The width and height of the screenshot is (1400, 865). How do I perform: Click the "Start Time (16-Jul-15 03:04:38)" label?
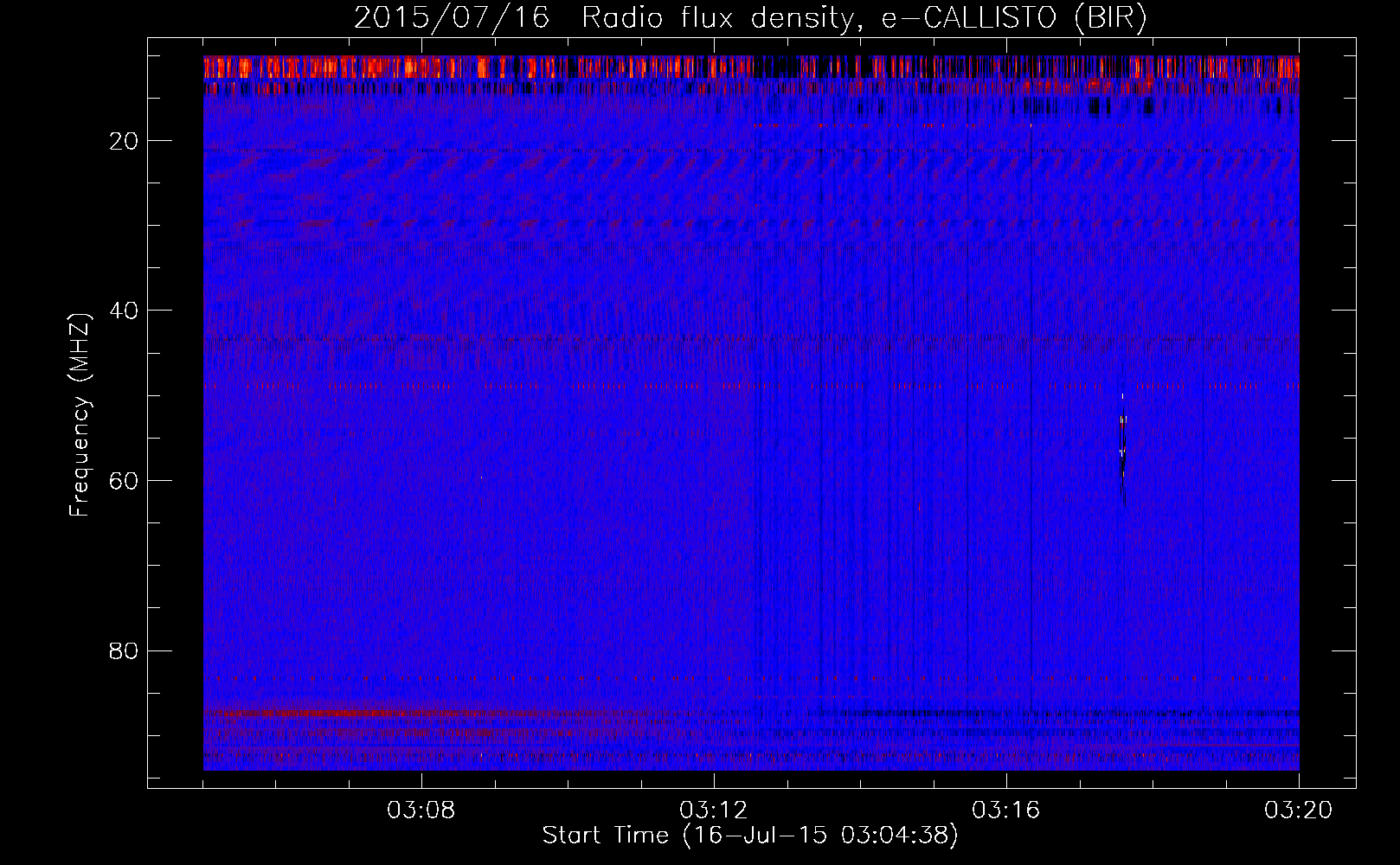(750, 836)
